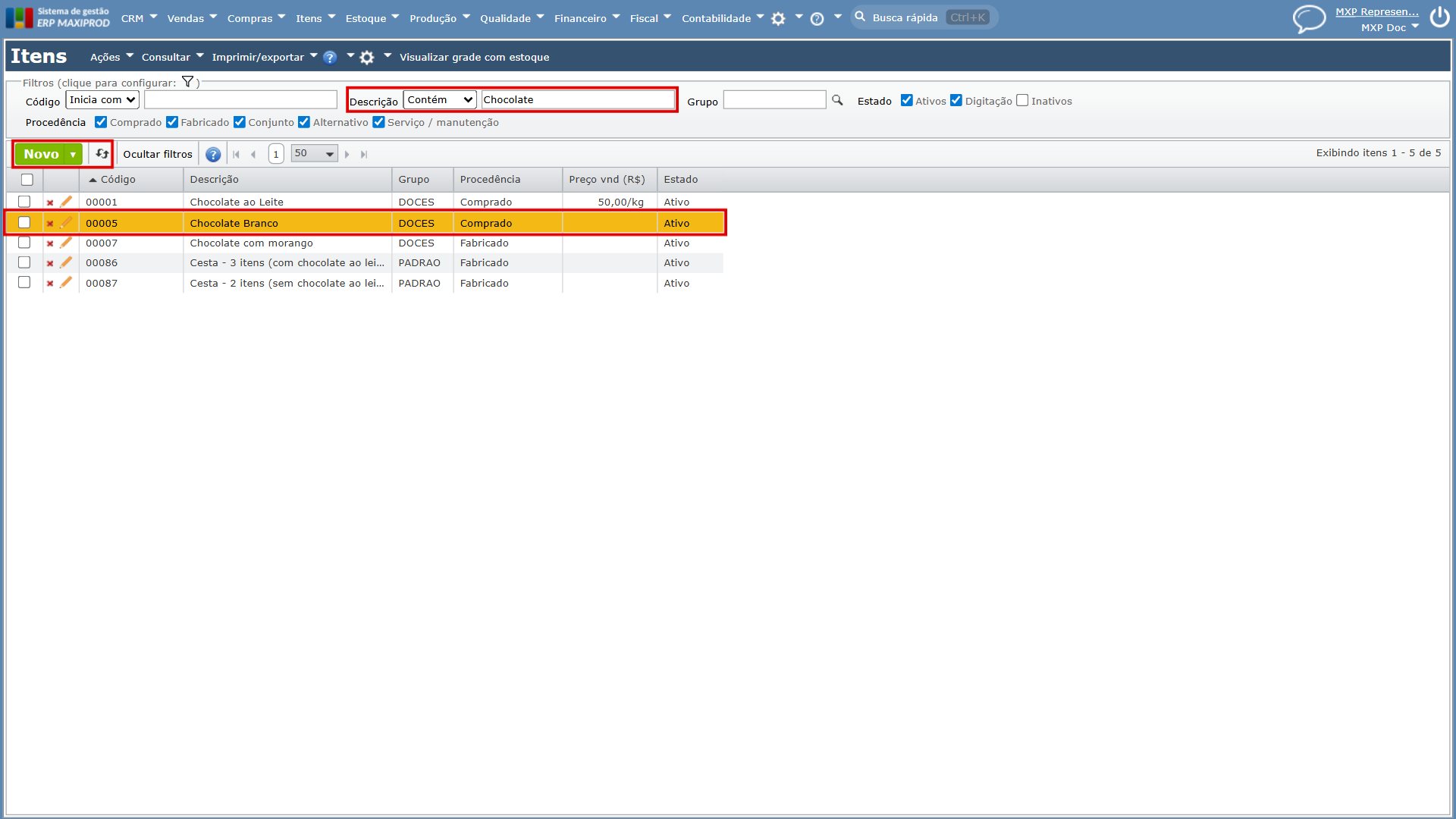Open the MXP Represen... link
This screenshot has width=1456, height=819.
coord(1377,11)
